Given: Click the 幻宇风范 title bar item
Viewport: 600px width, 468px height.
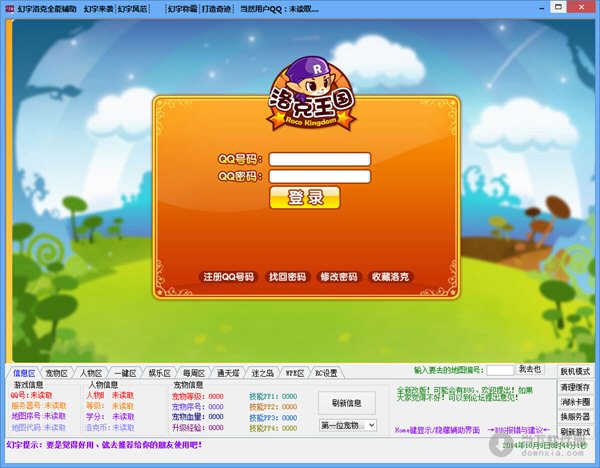Looking at the screenshot, I should pyautogui.click(x=132, y=8).
